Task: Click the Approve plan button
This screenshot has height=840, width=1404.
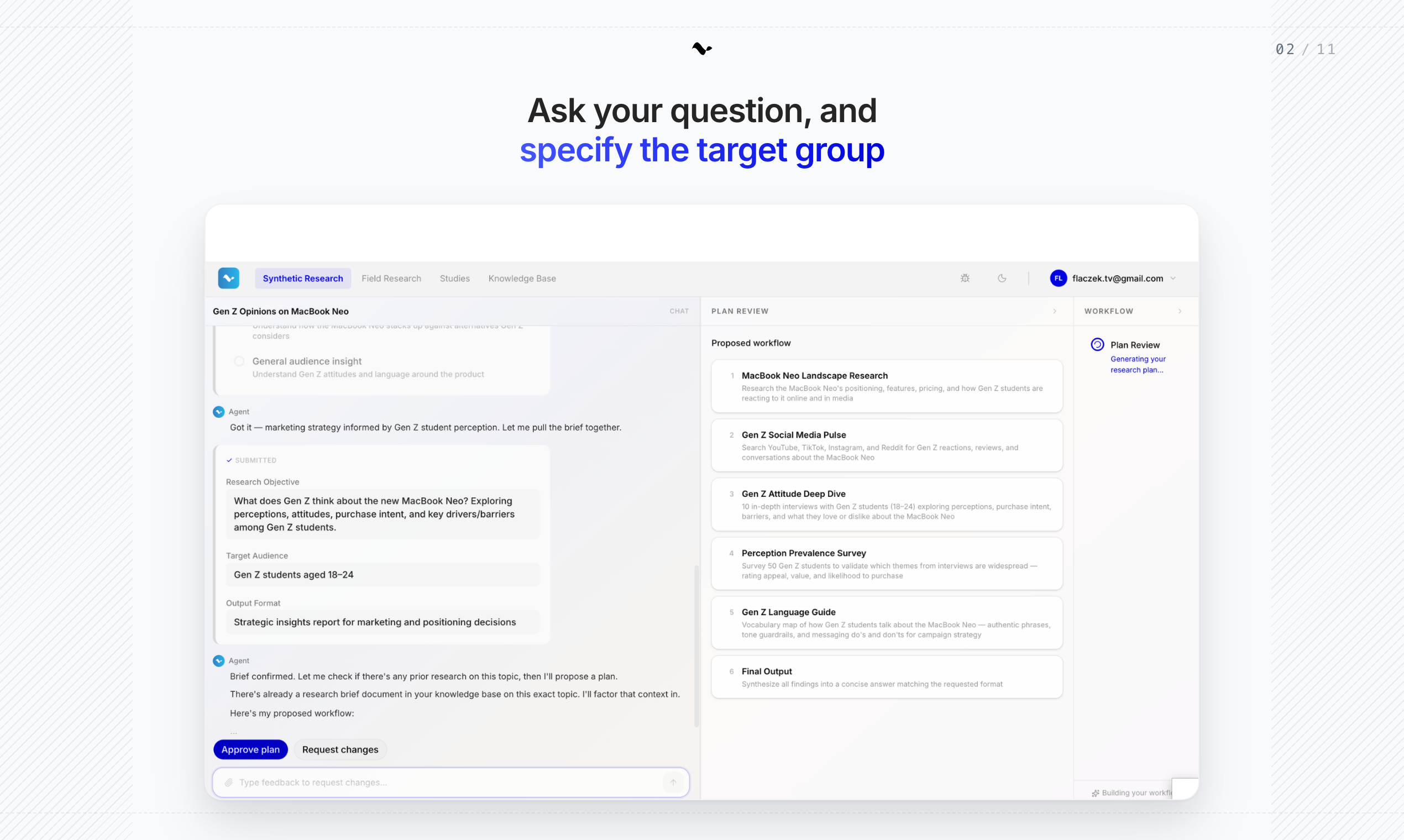Action: point(250,749)
